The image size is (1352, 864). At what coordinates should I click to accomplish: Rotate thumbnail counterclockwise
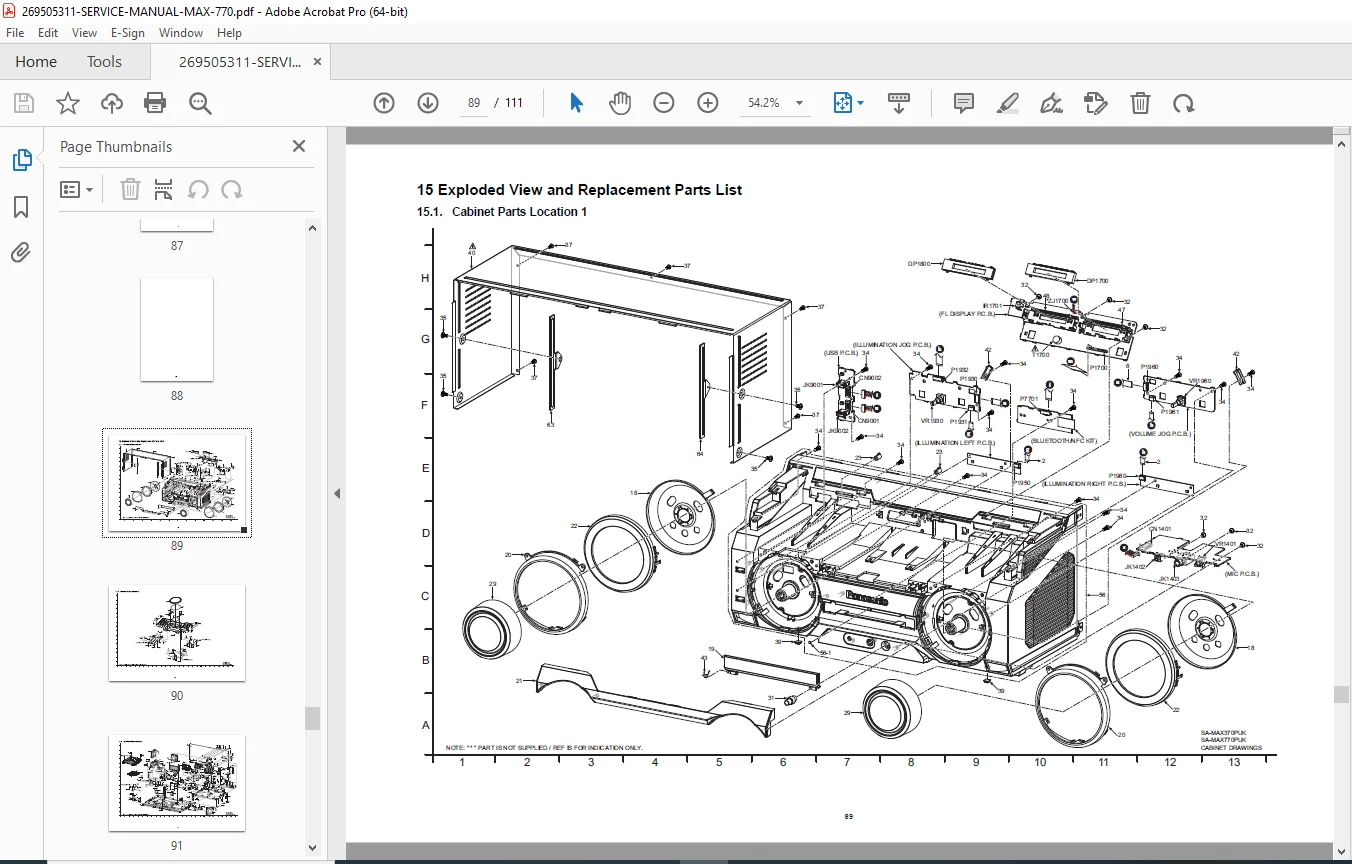(198, 189)
